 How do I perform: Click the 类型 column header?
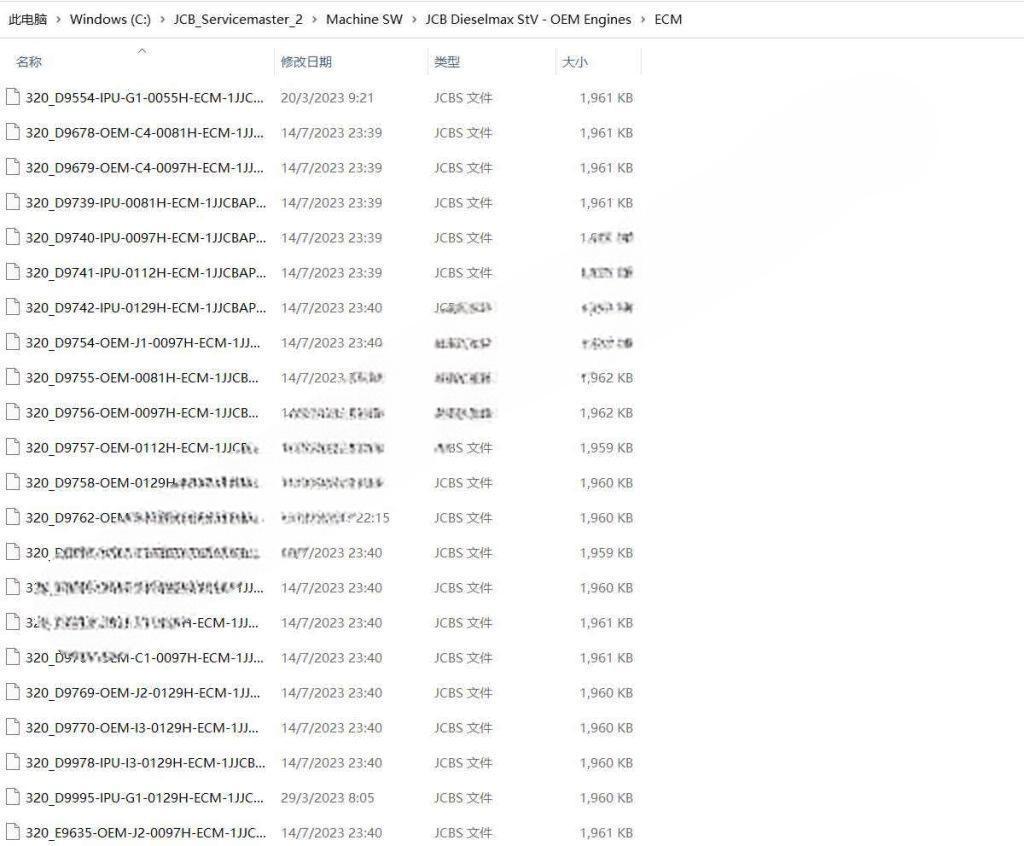click(445, 61)
